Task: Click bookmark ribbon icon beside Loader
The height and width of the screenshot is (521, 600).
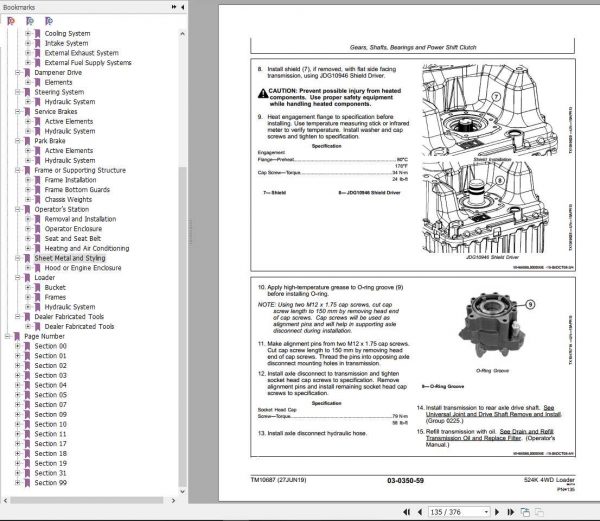Action: click(27, 278)
